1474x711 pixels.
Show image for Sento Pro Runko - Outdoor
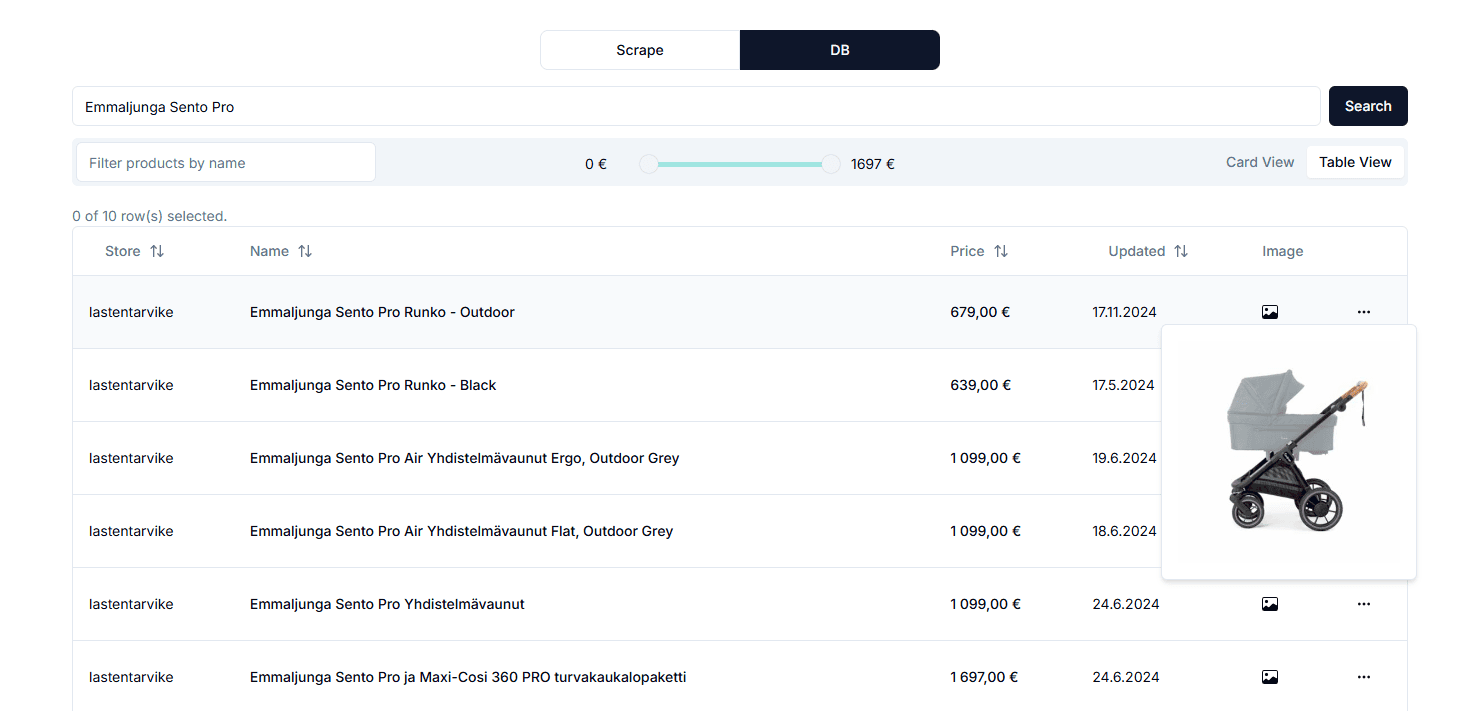(x=1270, y=312)
